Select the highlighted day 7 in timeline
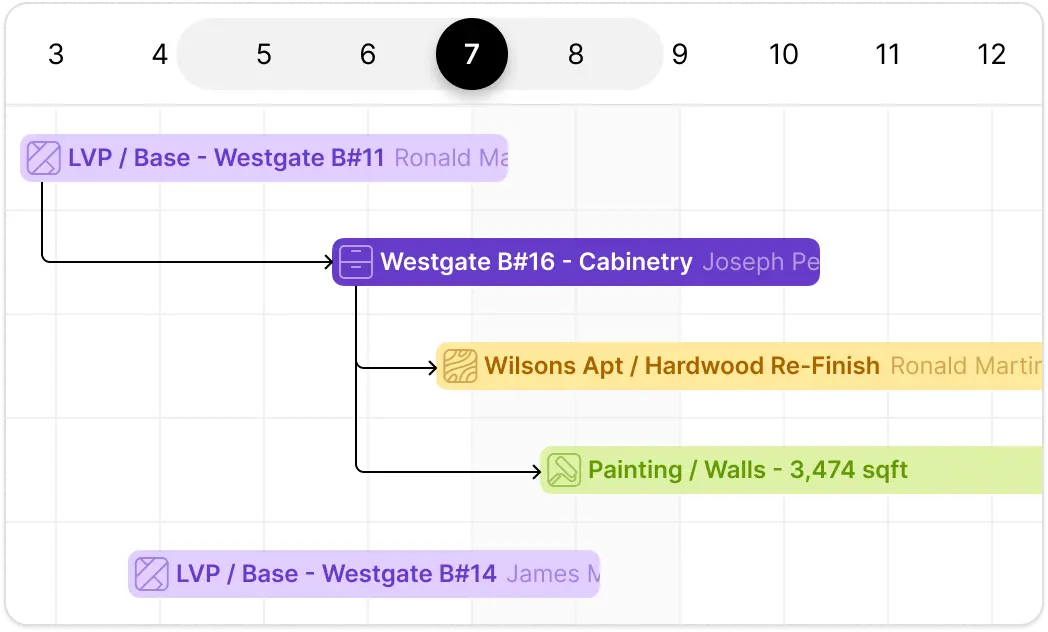The height and width of the screenshot is (632, 1048). click(x=472, y=54)
